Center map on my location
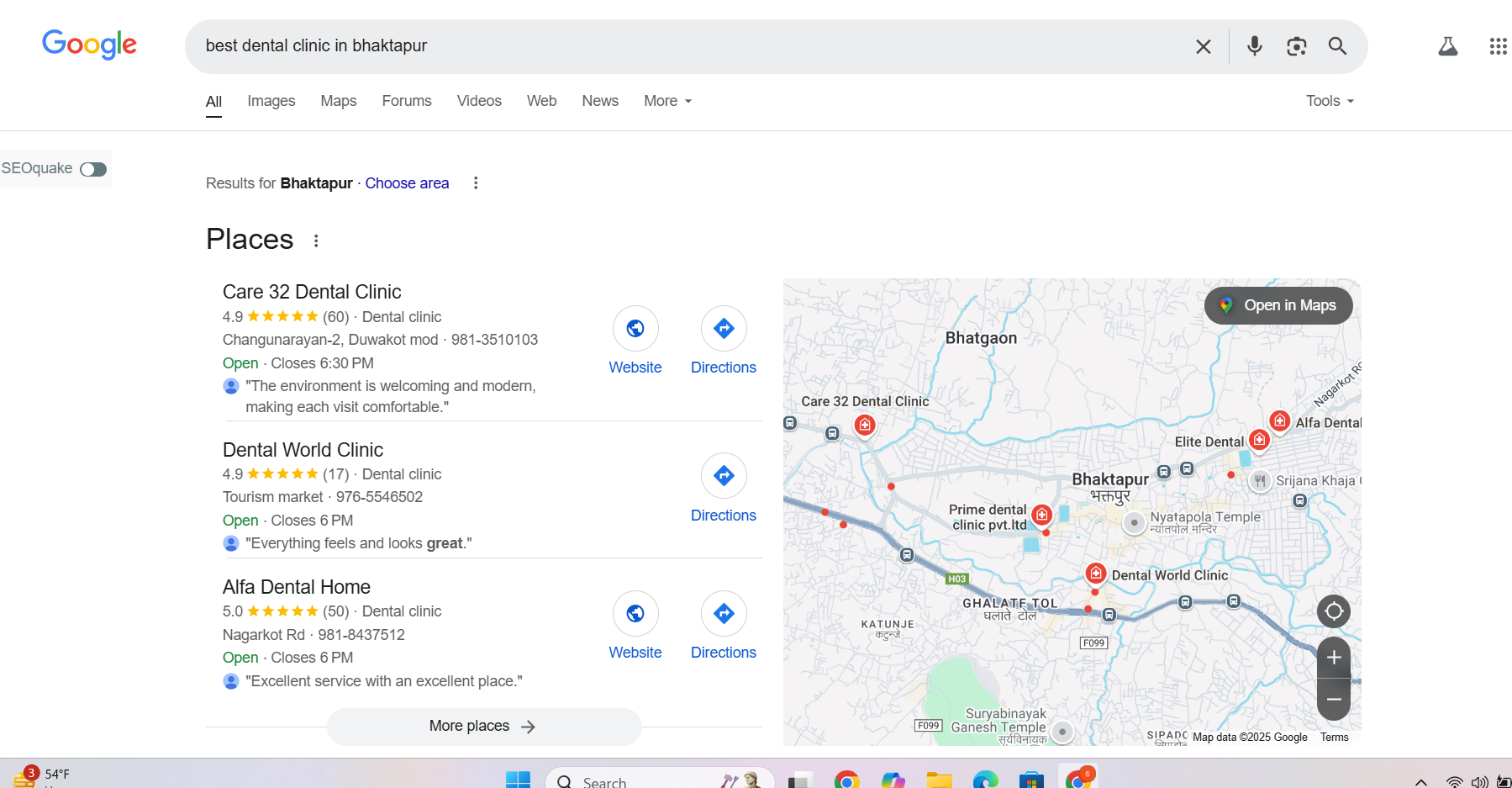The width and height of the screenshot is (1512, 788). (x=1333, y=611)
